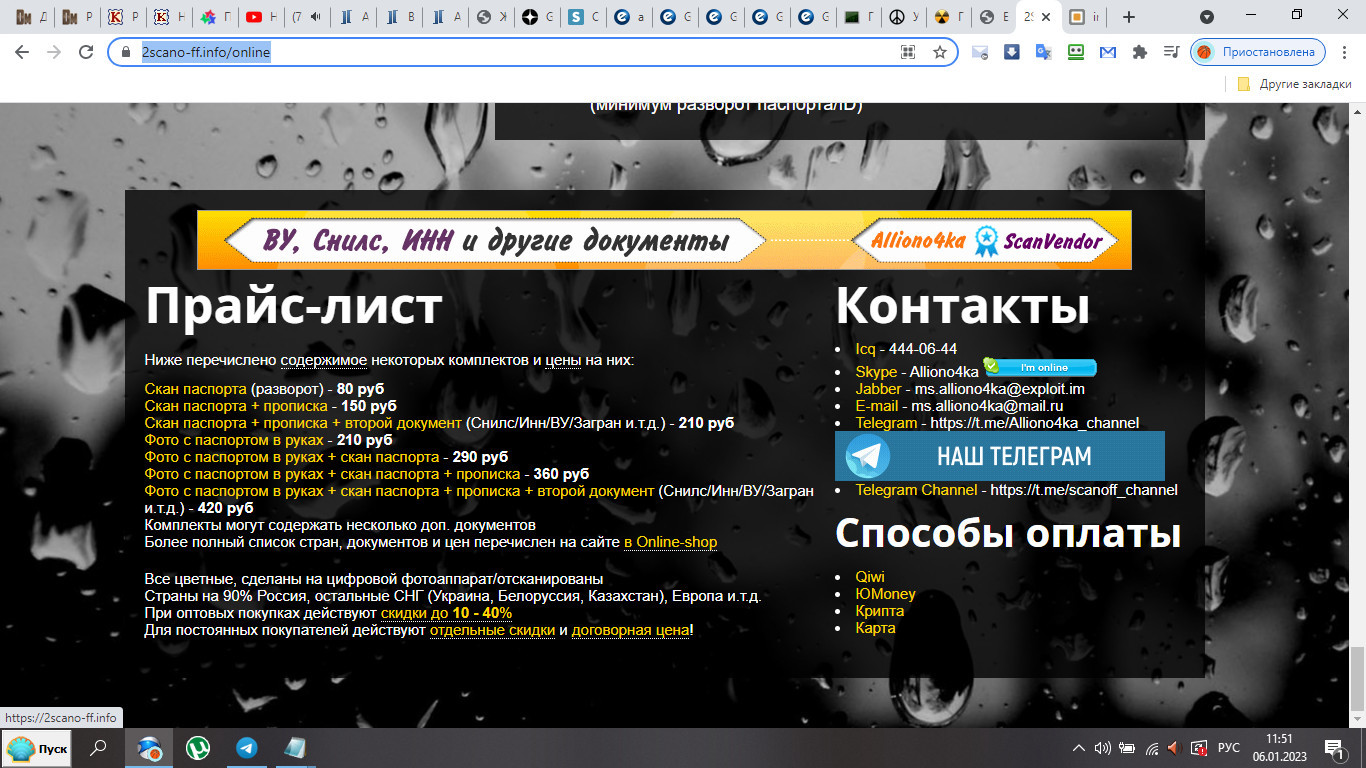Open uTorrent from the taskbar
1366x768 pixels.
(198, 748)
